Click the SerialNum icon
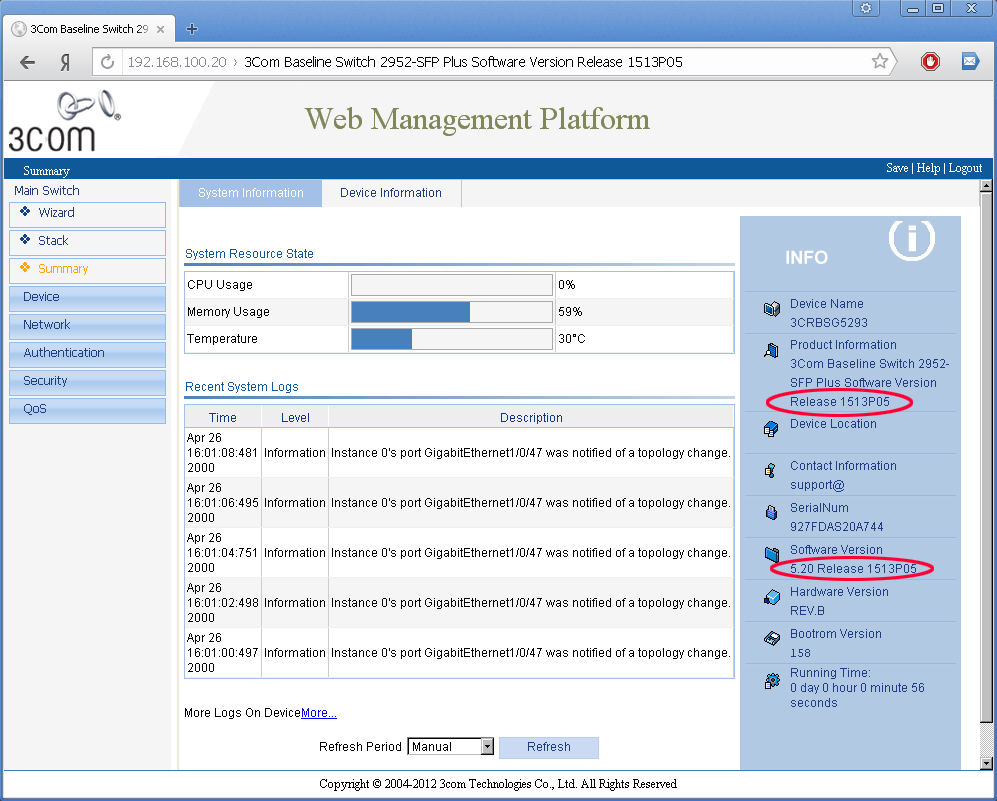 [x=771, y=512]
